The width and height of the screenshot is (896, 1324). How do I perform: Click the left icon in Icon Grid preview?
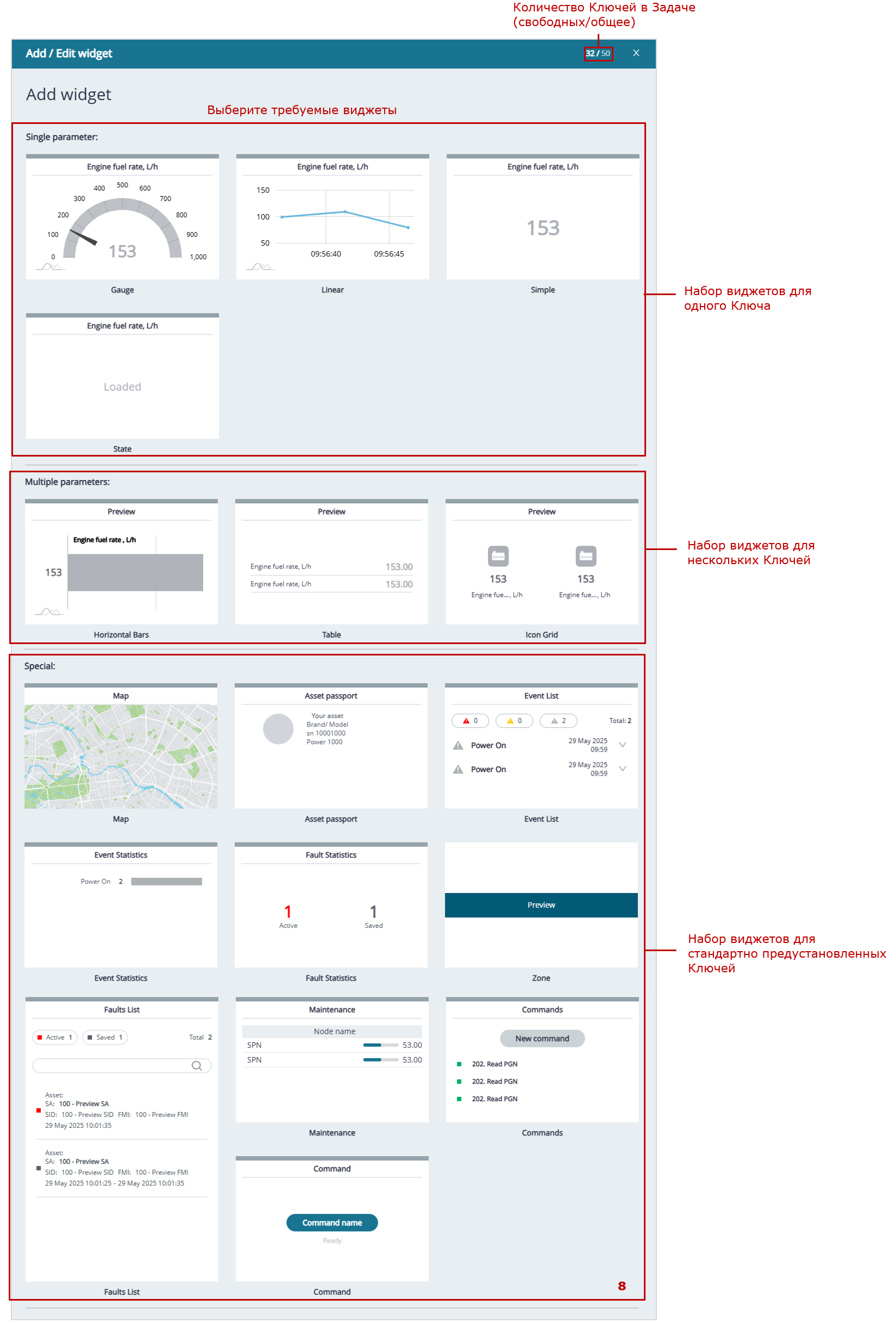[498, 556]
